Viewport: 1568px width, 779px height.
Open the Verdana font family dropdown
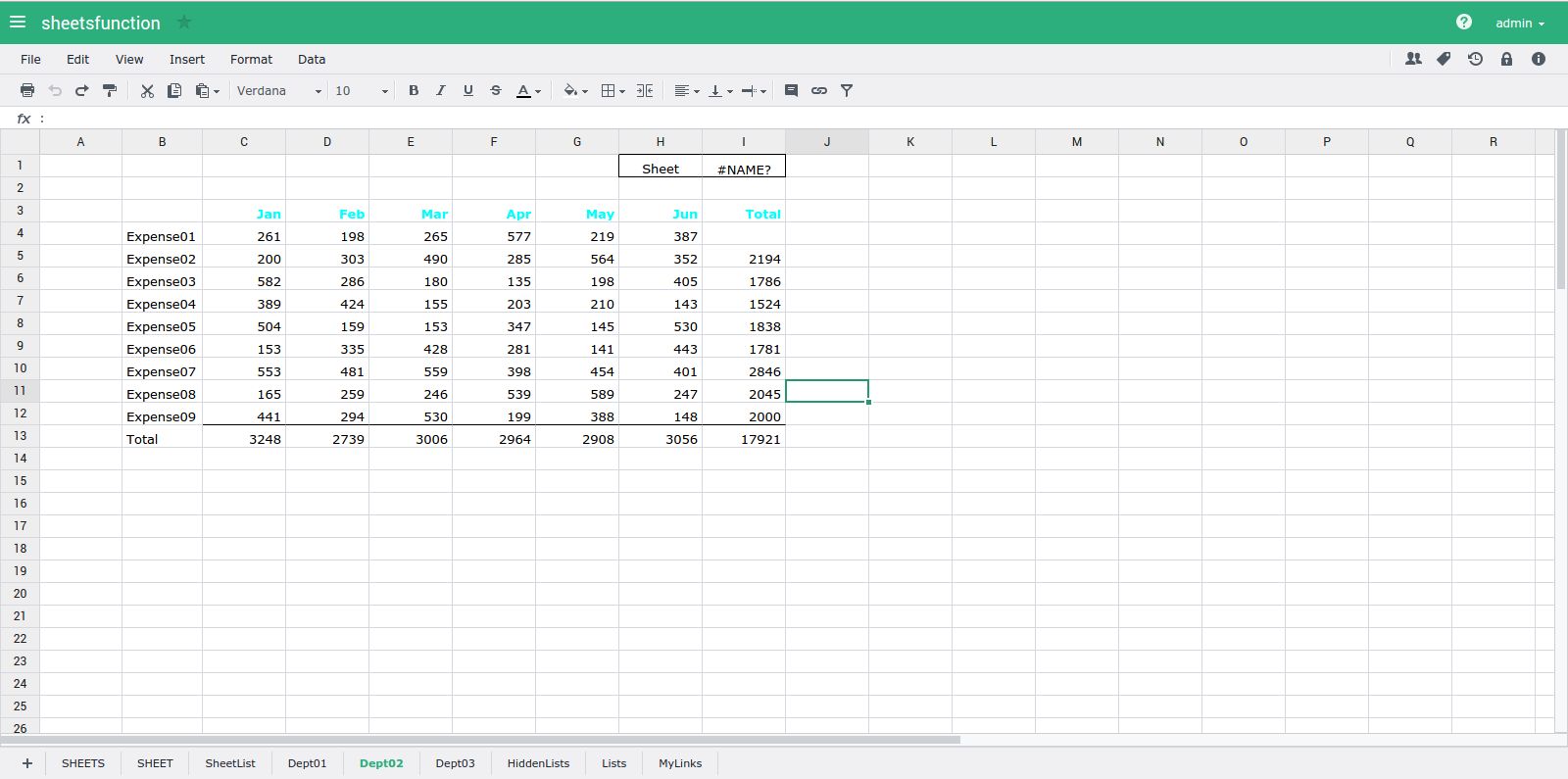click(x=279, y=90)
